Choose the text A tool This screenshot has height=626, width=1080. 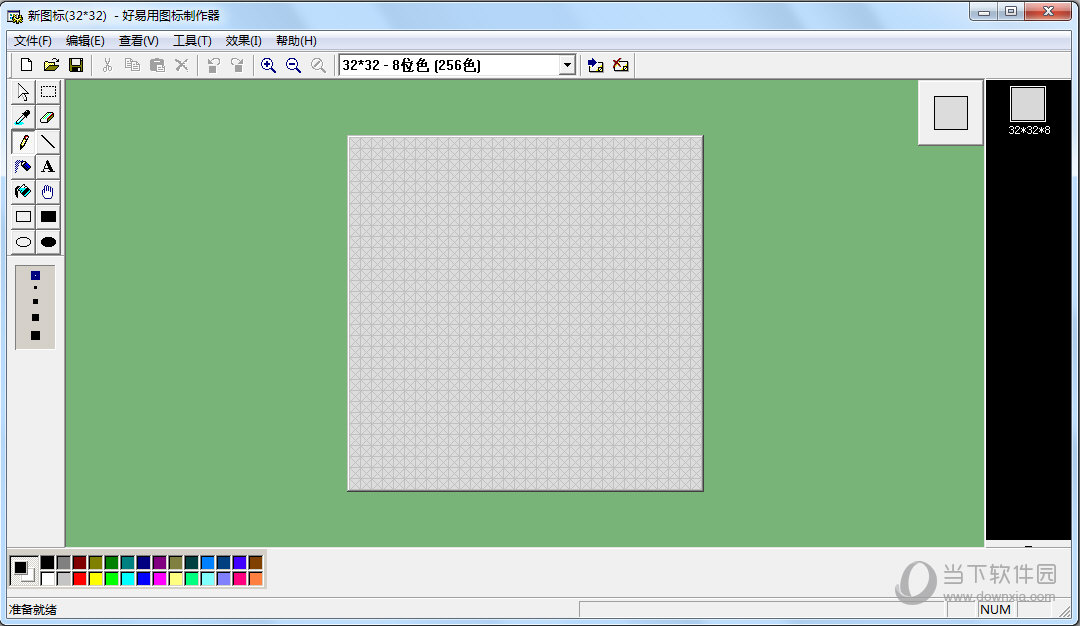48,167
